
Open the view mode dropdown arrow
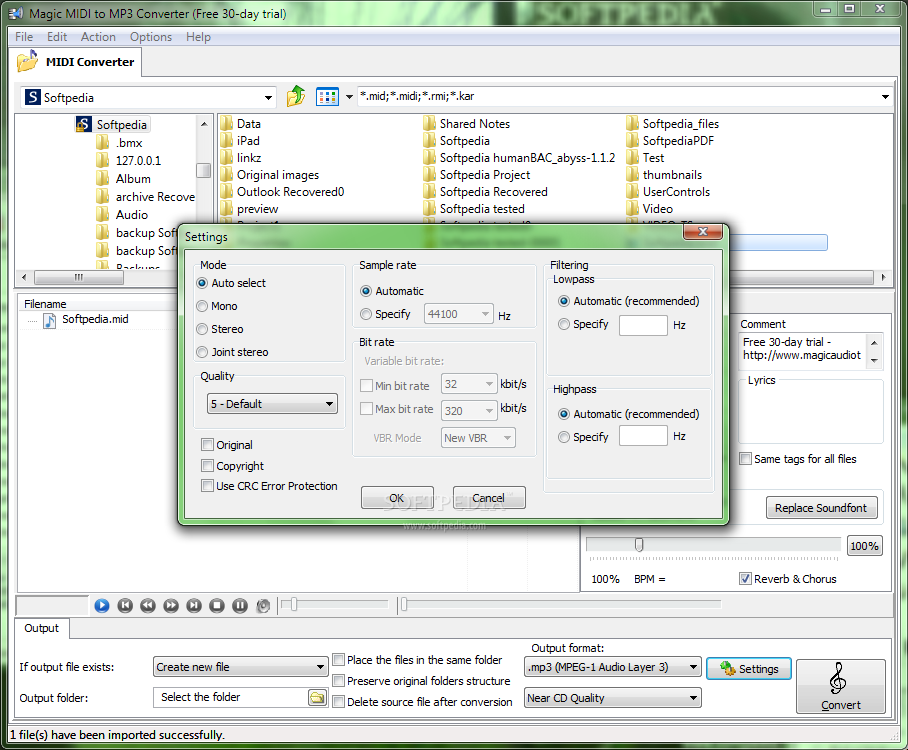[x=349, y=97]
